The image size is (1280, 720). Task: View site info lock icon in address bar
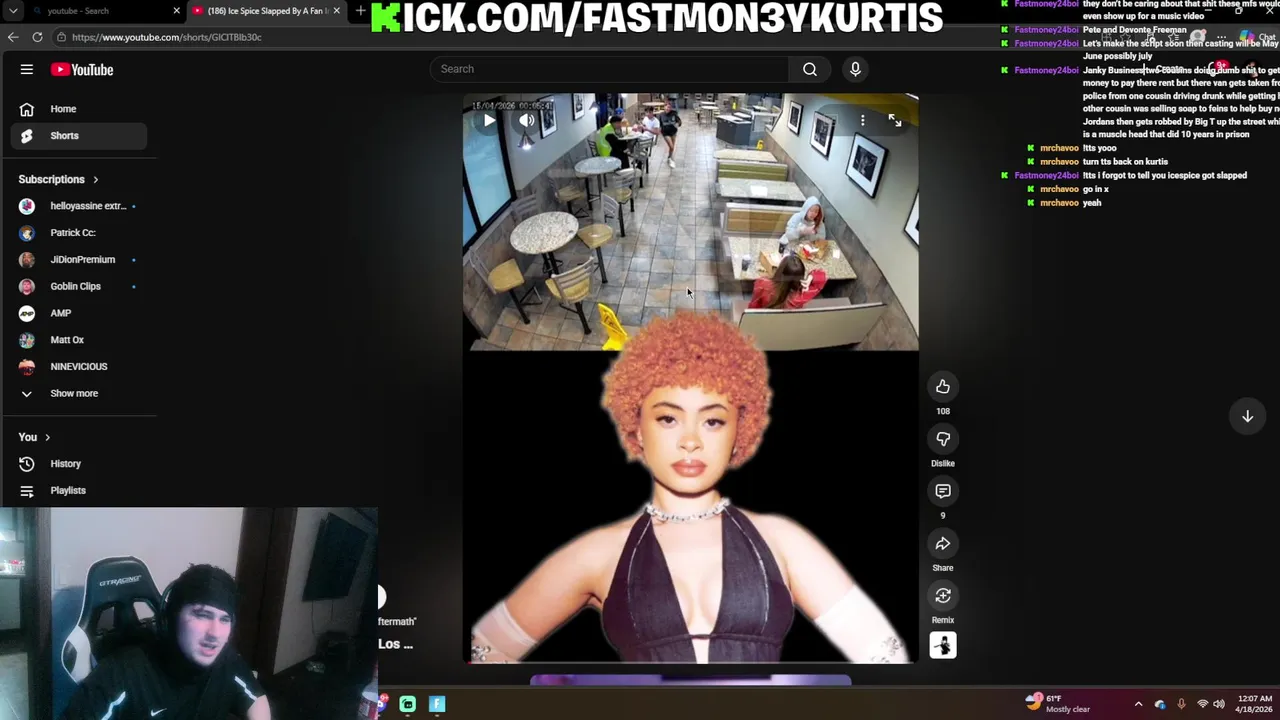tap(62, 37)
